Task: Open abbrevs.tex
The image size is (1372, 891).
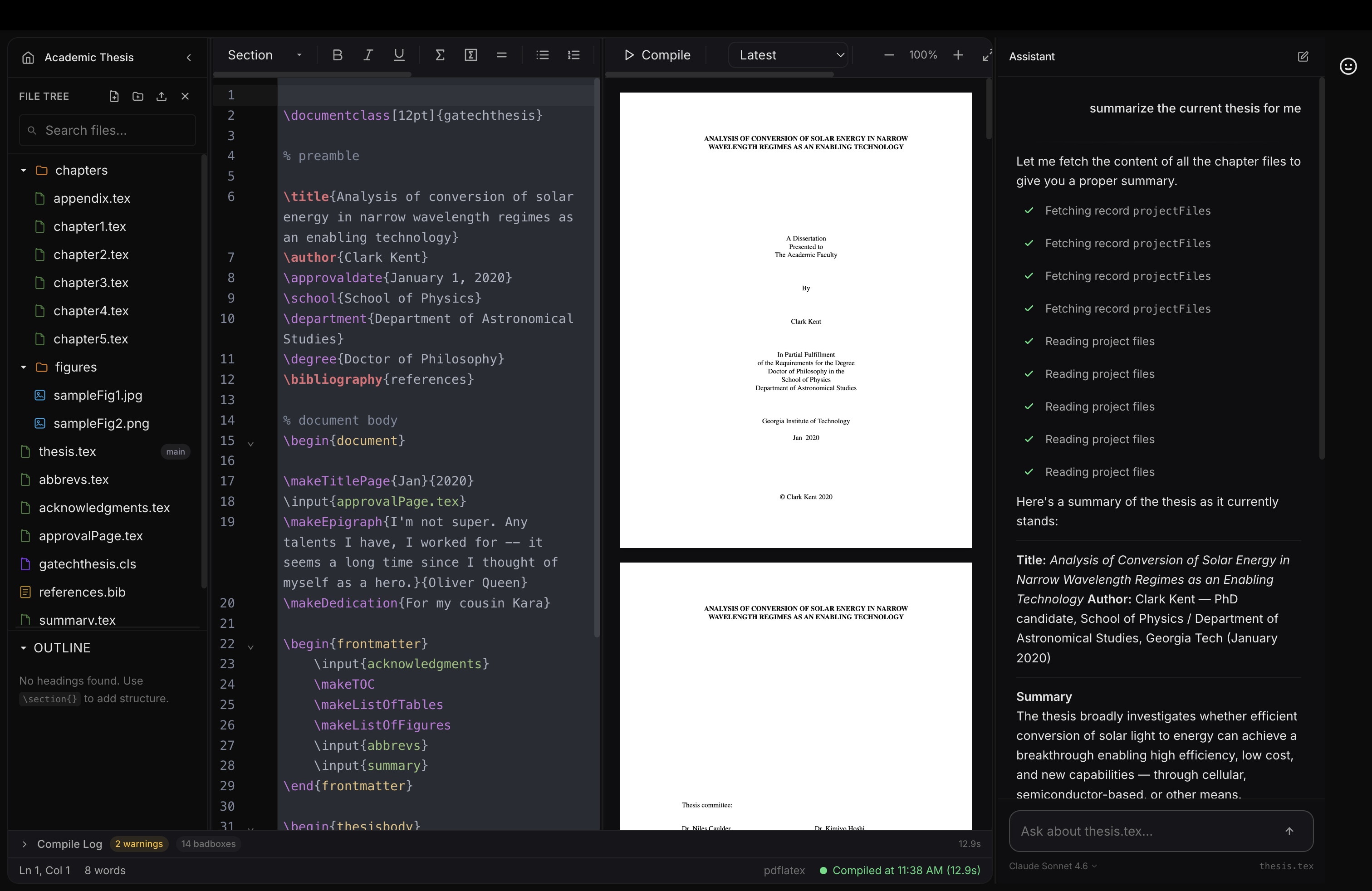Action: pyautogui.click(x=107, y=480)
